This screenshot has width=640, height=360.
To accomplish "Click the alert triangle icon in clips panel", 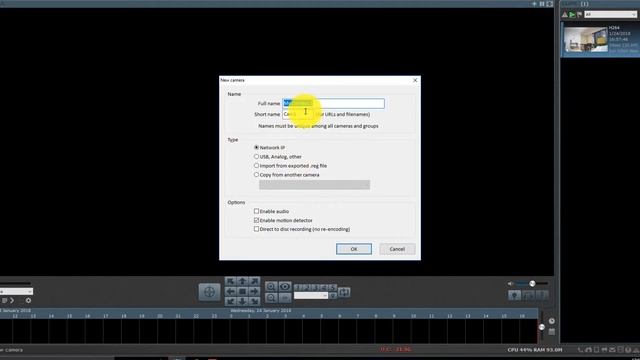I will (565, 15).
